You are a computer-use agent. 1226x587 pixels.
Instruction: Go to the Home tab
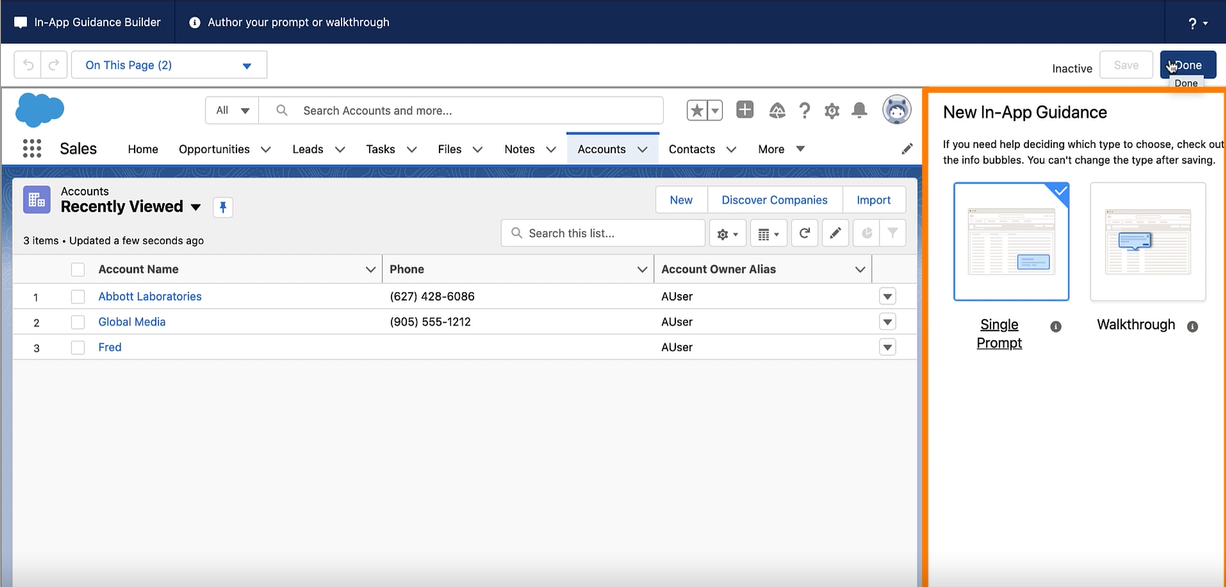[x=143, y=149]
